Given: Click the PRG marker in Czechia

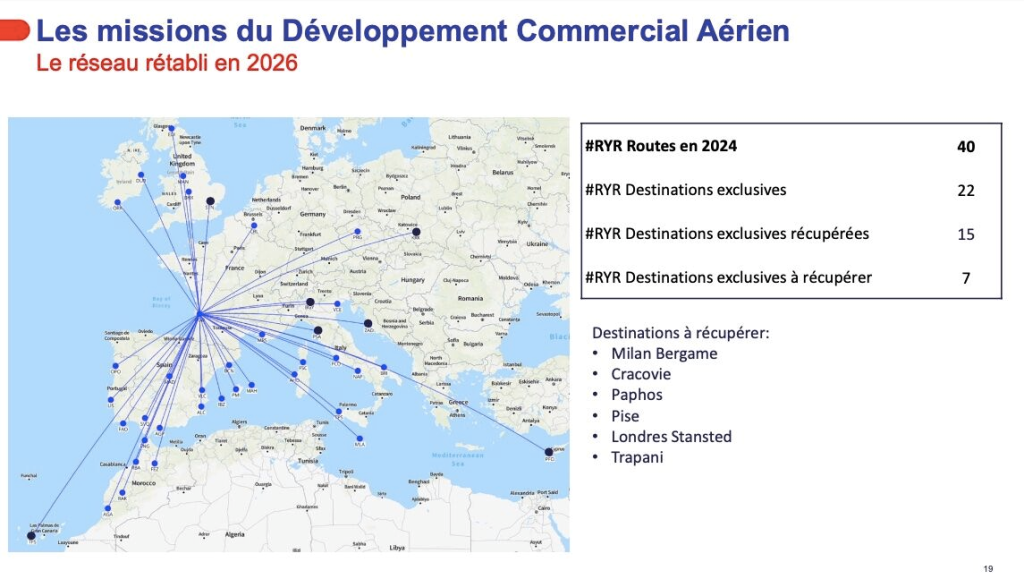Looking at the screenshot, I should click(357, 232).
